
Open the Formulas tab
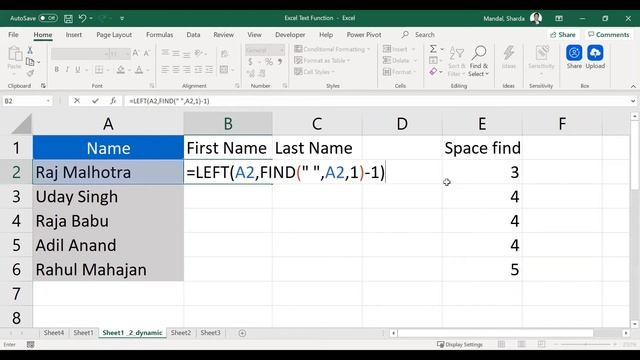coord(160,35)
